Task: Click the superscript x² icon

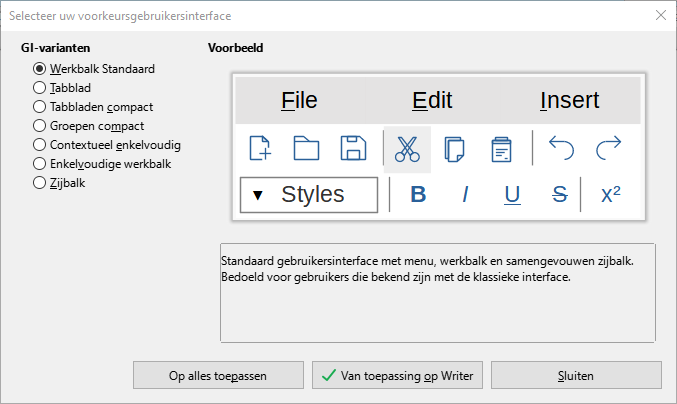Action: point(610,195)
